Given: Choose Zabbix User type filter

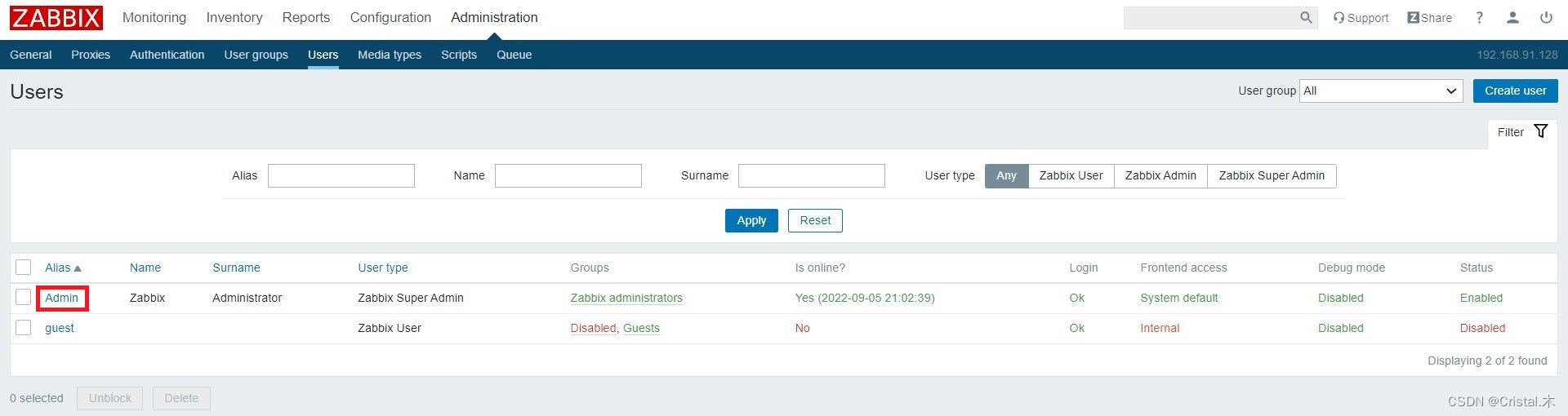Looking at the screenshot, I should [1071, 175].
